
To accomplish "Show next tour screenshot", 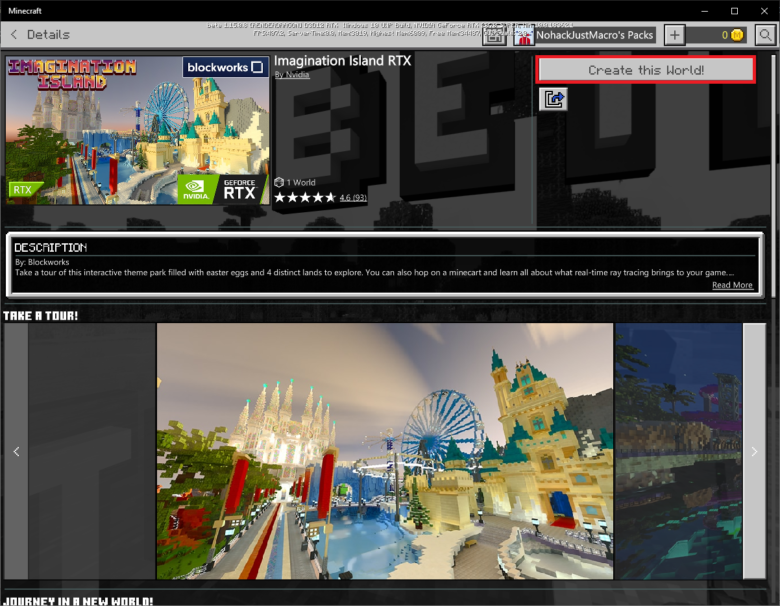I will 754,451.
